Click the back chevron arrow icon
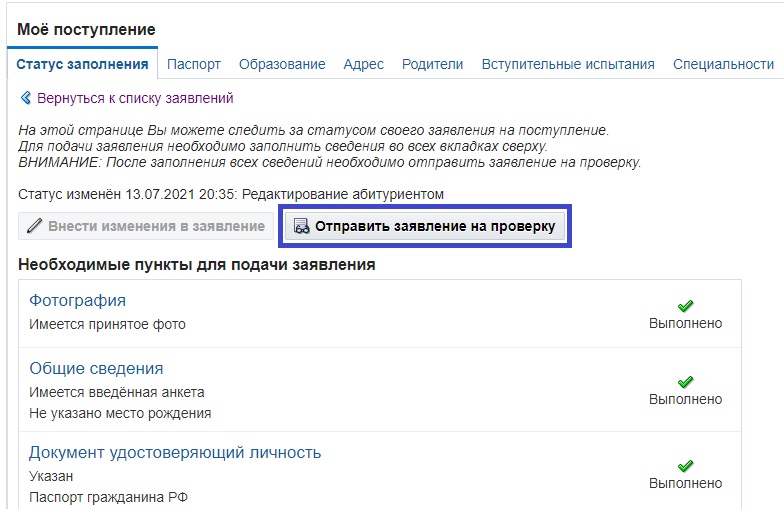This screenshot has height=509, width=784. 26,98
